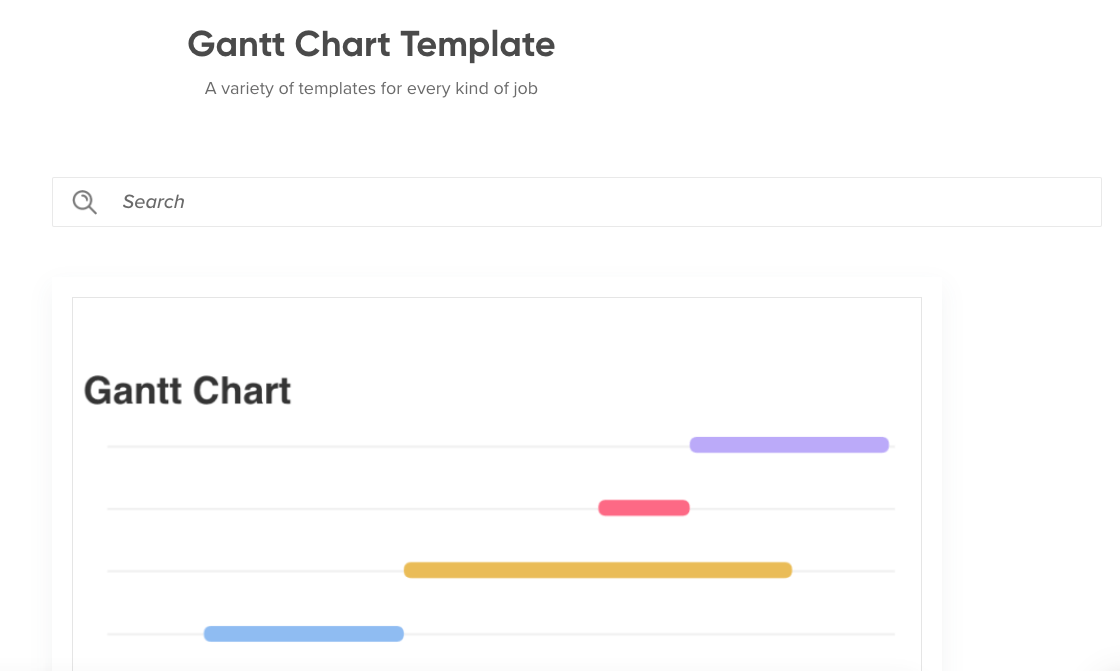This screenshot has width=1120, height=671.
Task: Click the "Gantt Chart" title inside preview
Action: click(x=188, y=390)
